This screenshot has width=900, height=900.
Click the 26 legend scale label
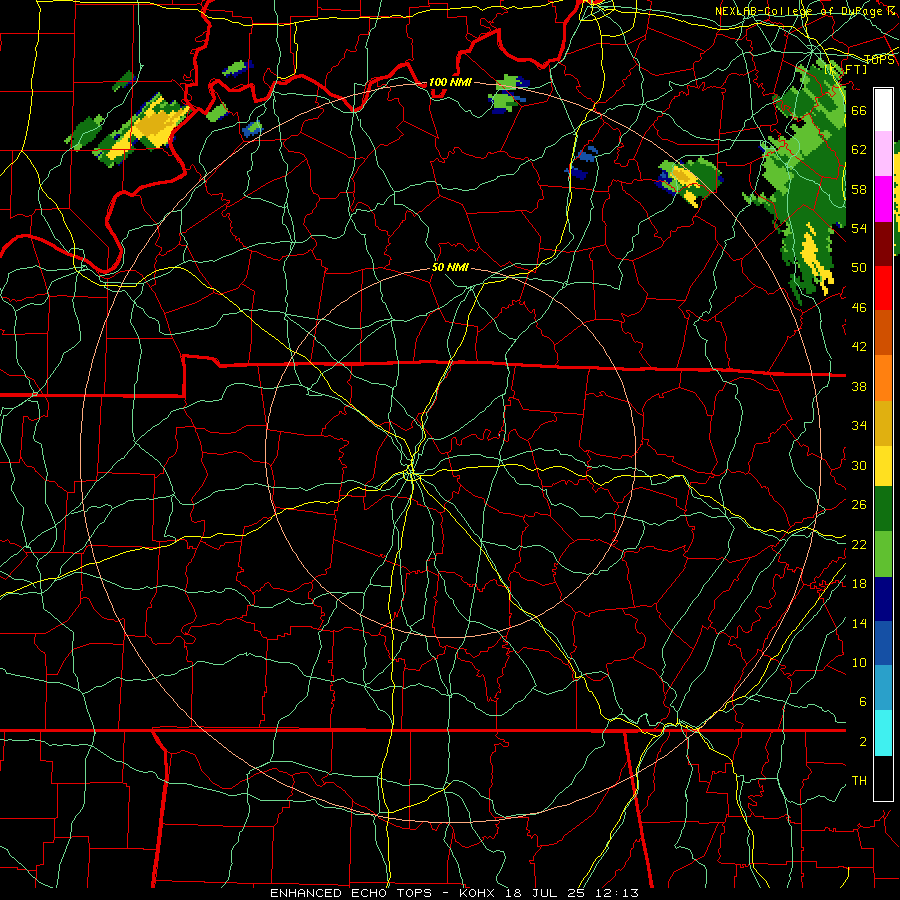pyautogui.click(x=859, y=505)
